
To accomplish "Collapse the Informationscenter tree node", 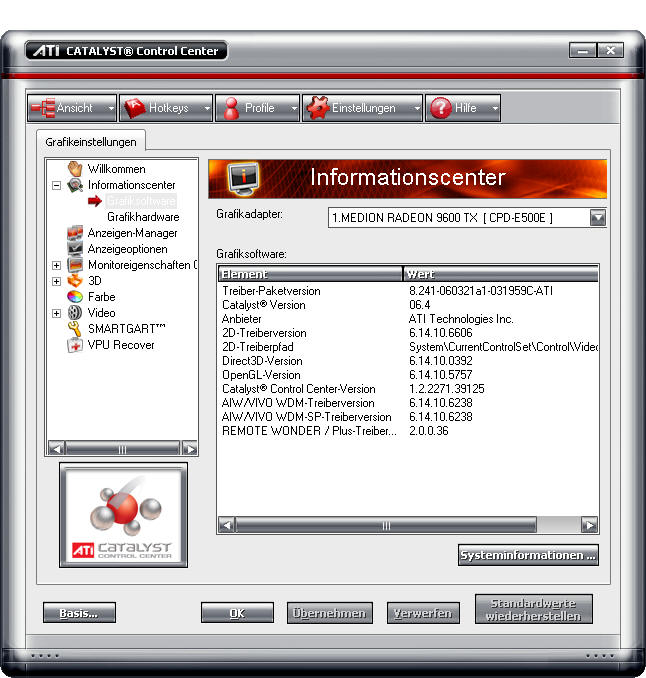I will pos(56,185).
